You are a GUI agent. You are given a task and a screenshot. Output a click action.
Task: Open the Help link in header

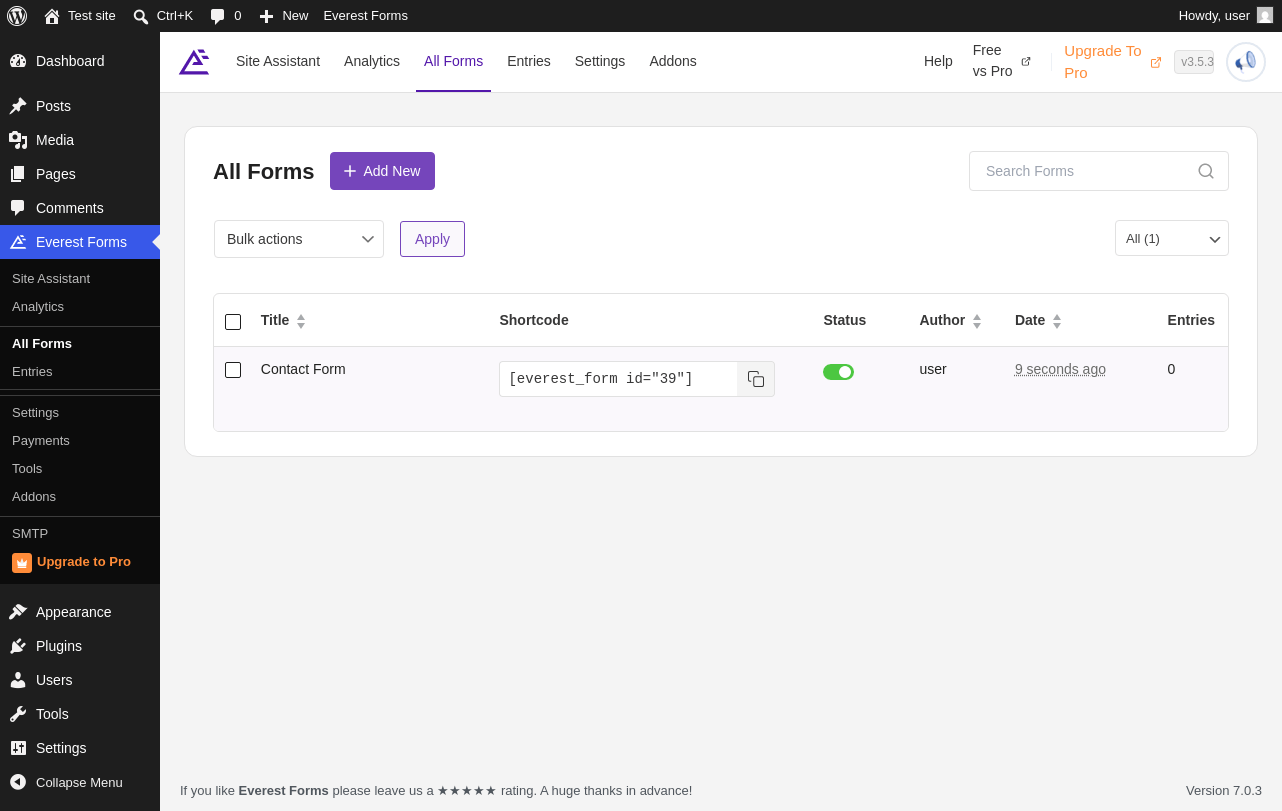pos(938,61)
